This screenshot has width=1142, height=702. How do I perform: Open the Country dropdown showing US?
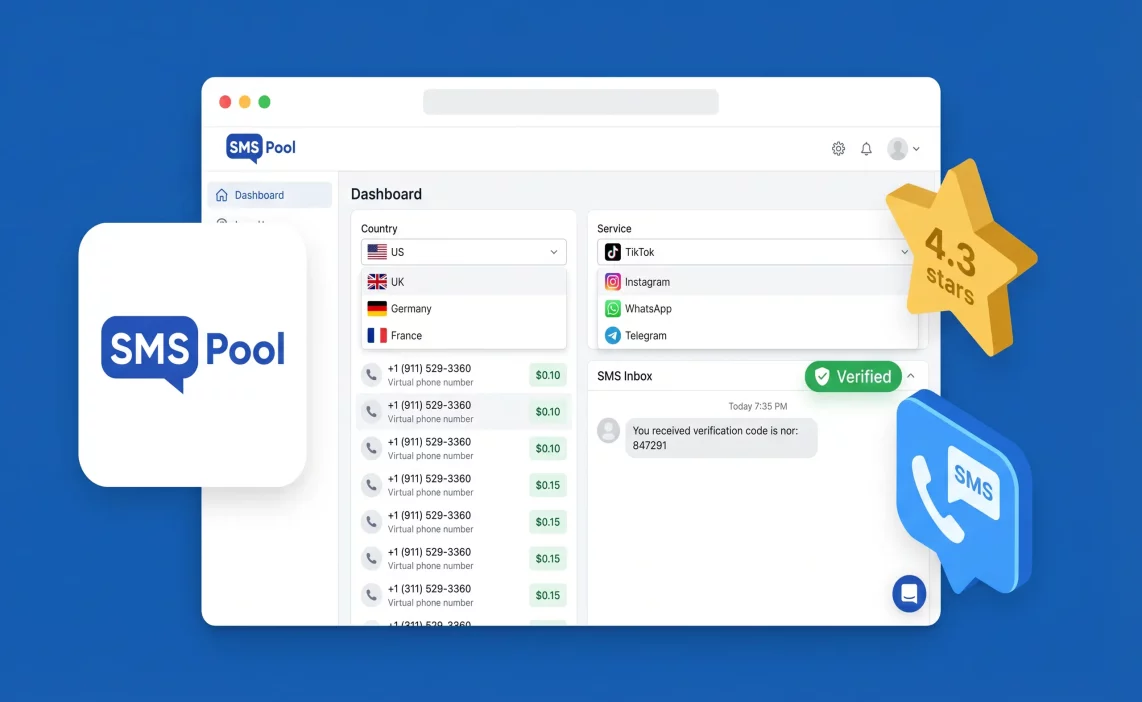463,252
